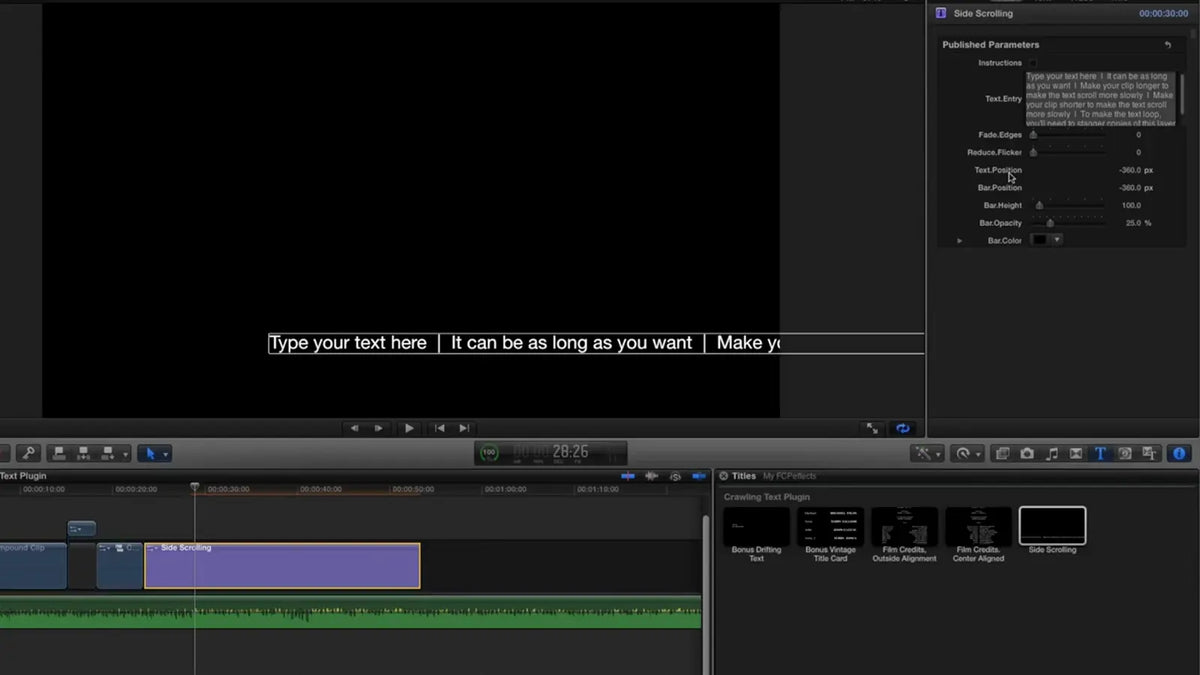Open the Select tool arrow menu
Viewport: 1200px width, 675px height.
pos(154,453)
